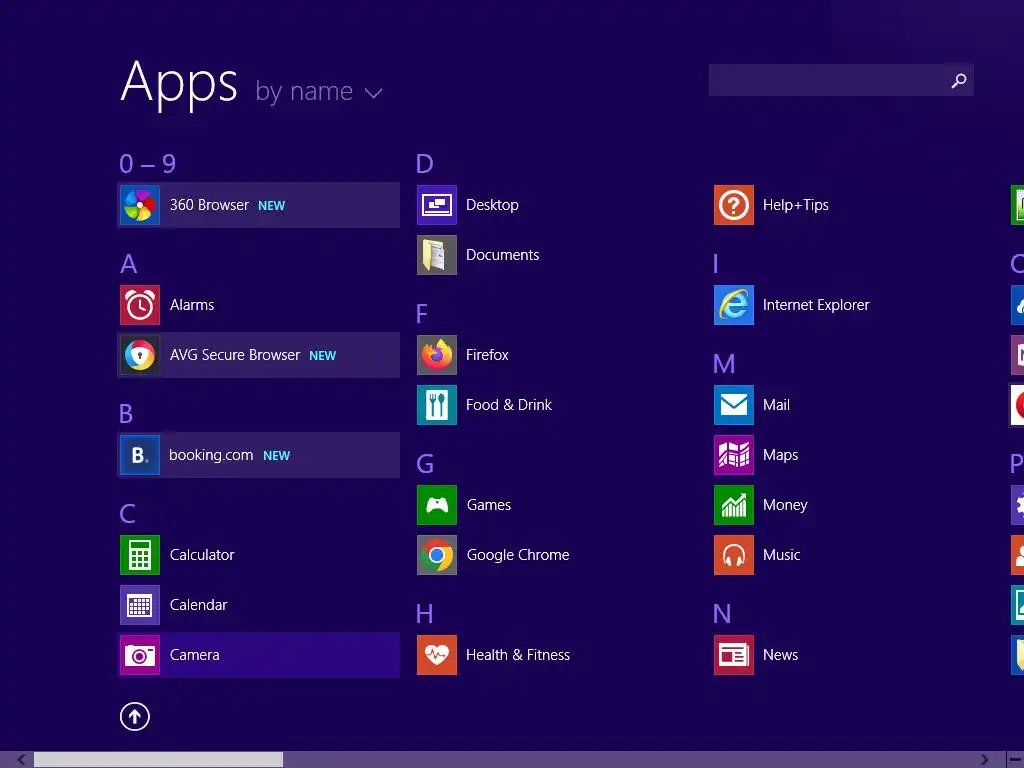Click the 'G' group letter header
Viewport: 1024px width, 768px height.
(425, 464)
